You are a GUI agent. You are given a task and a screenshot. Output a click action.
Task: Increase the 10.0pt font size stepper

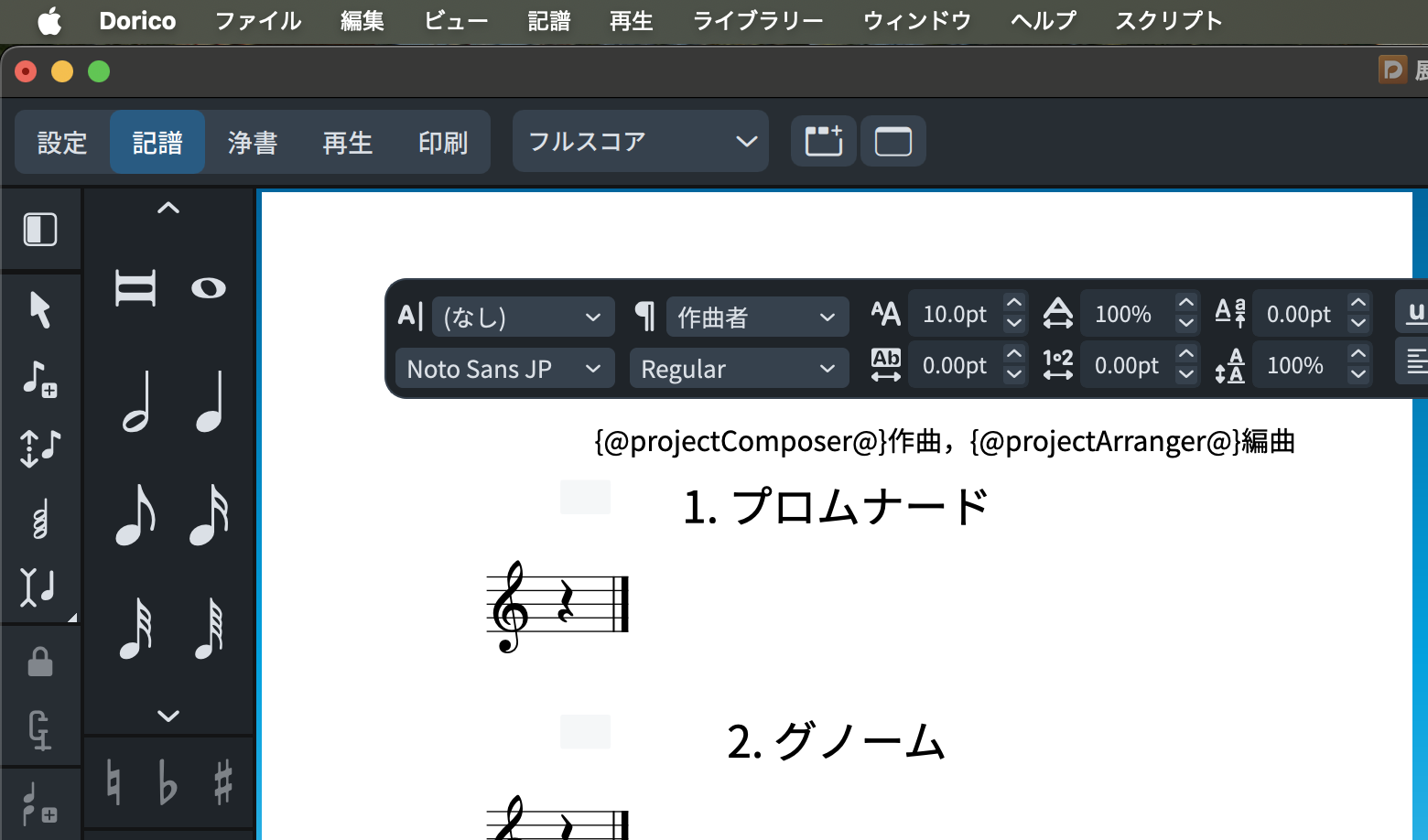[x=1013, y=304]
